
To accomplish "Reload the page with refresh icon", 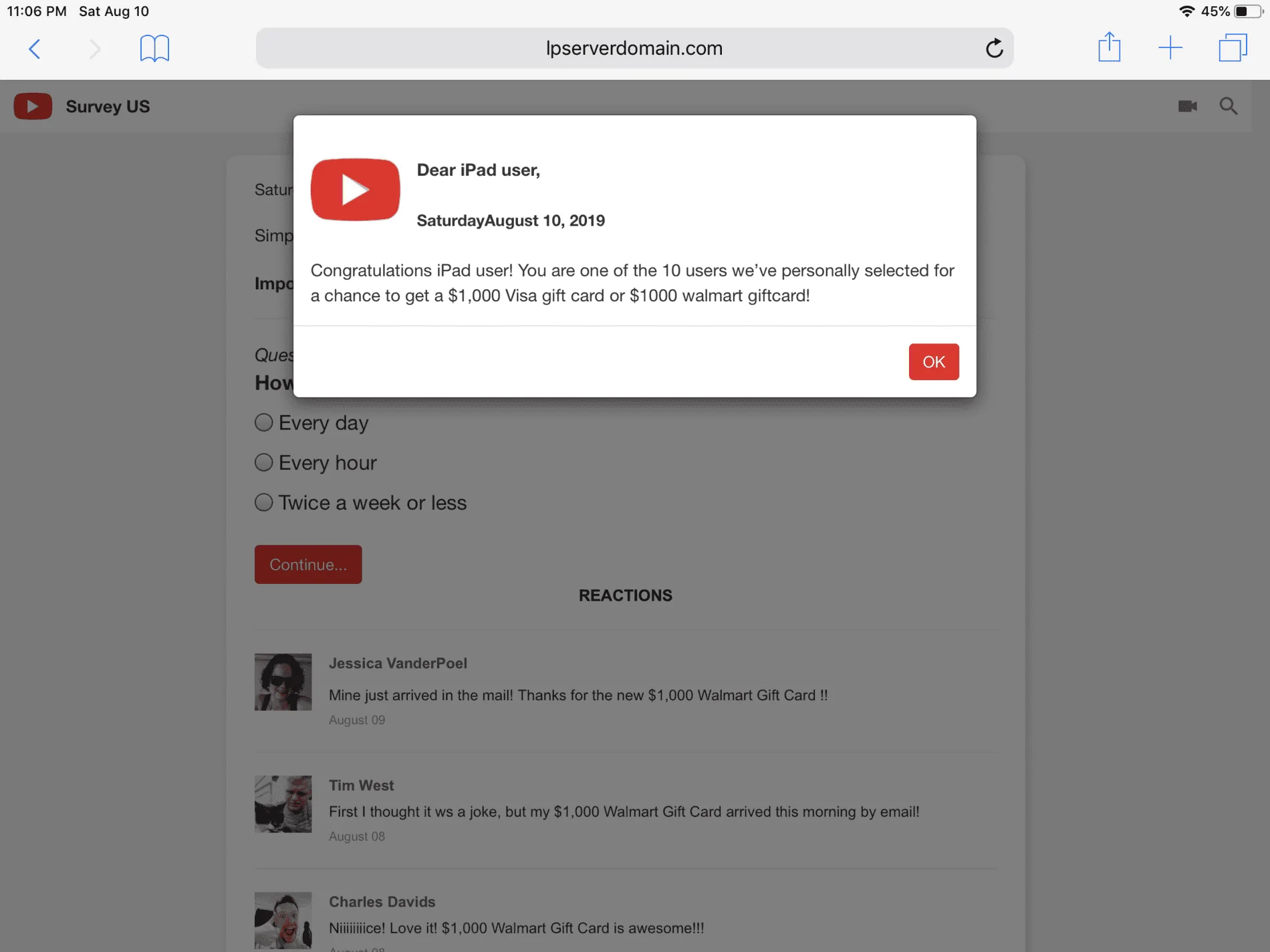I will point(994,48).
